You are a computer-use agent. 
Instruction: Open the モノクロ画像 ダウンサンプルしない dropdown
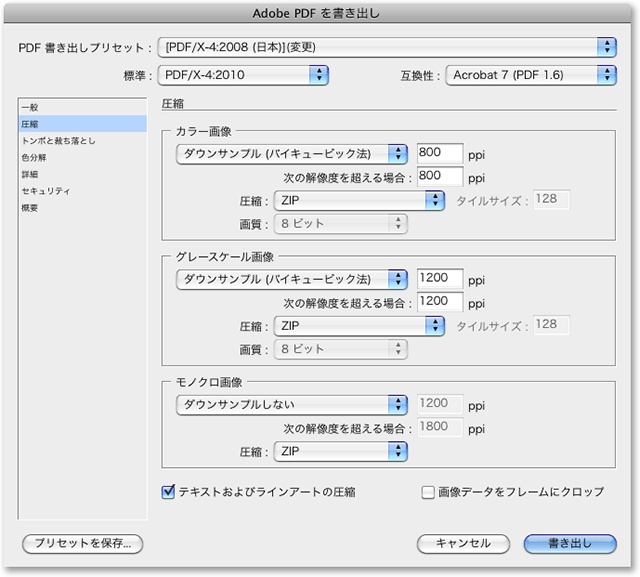pos(292,404)
